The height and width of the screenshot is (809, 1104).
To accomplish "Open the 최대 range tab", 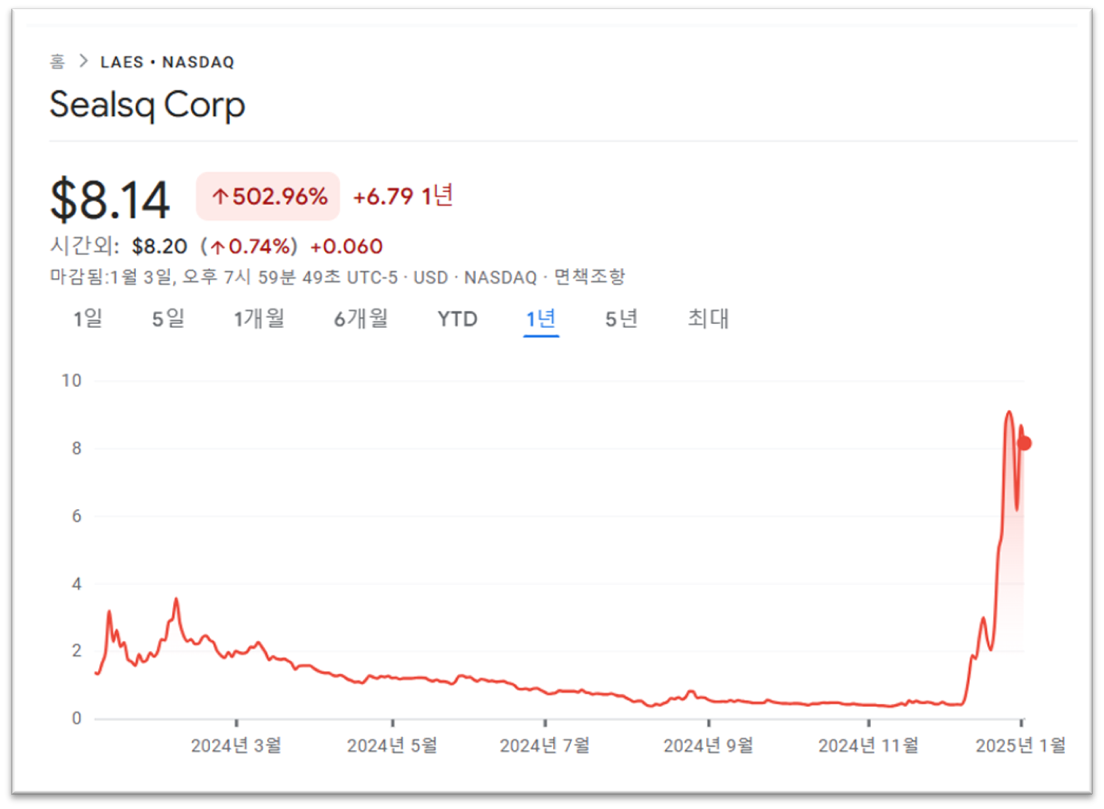I will pyautogui.click(x=708, y=319).
